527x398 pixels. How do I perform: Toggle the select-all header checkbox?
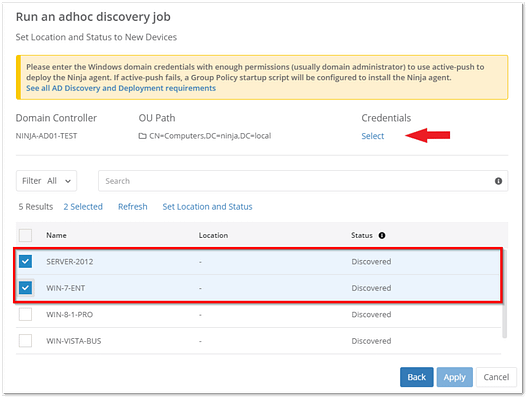[x=26, y=235]
